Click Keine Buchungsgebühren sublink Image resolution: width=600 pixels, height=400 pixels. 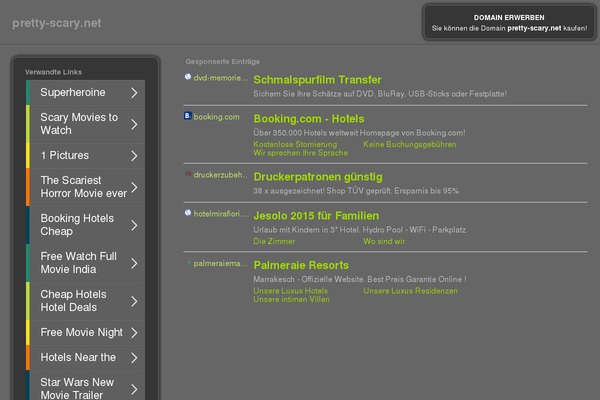[409, 144]
